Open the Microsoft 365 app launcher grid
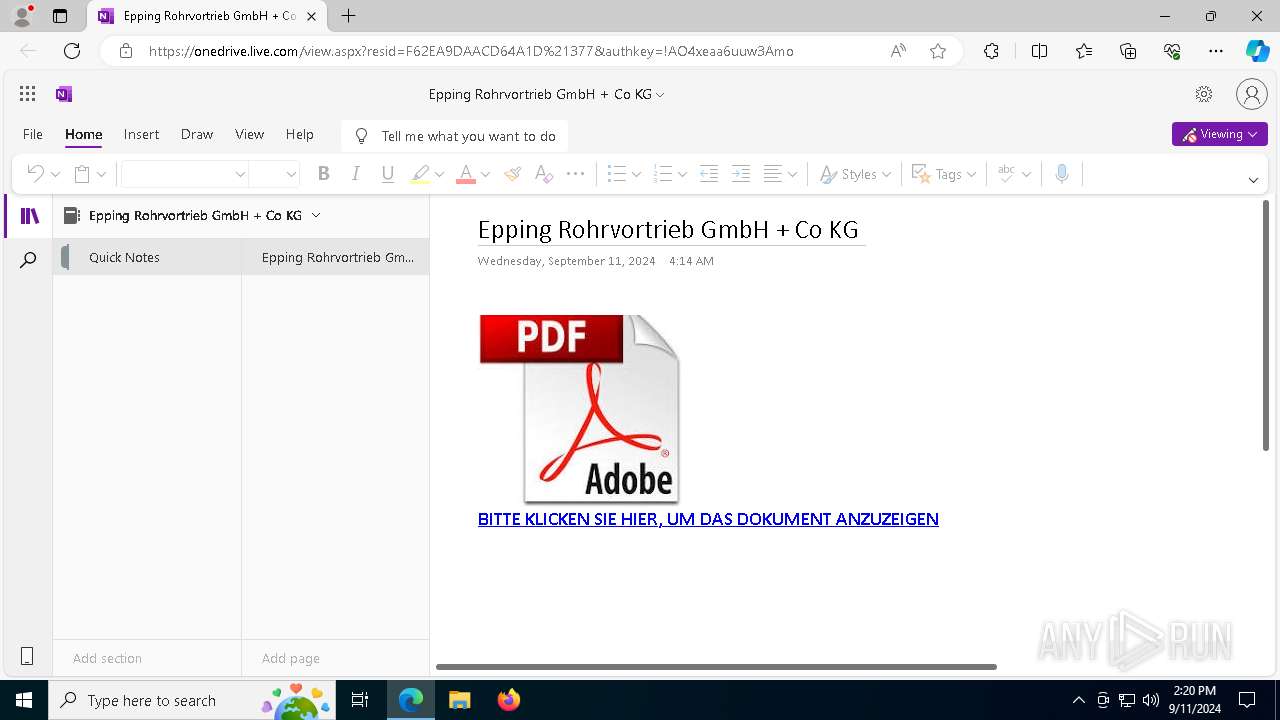The image size is (1280, 720). 28,94
